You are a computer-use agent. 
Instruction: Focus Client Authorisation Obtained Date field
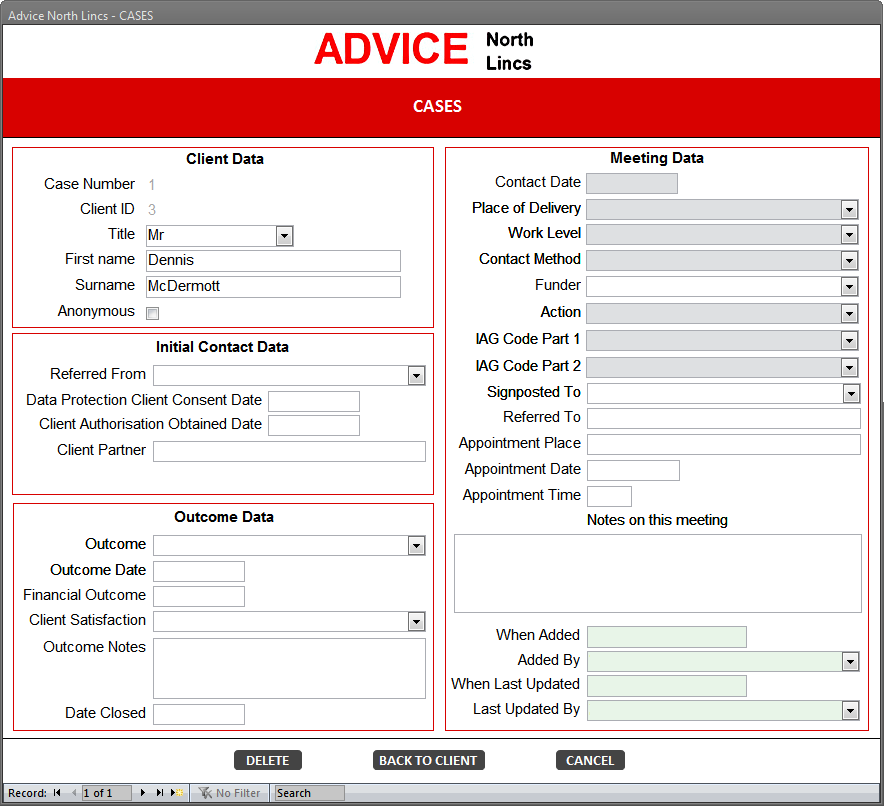[x=314, y=426]
